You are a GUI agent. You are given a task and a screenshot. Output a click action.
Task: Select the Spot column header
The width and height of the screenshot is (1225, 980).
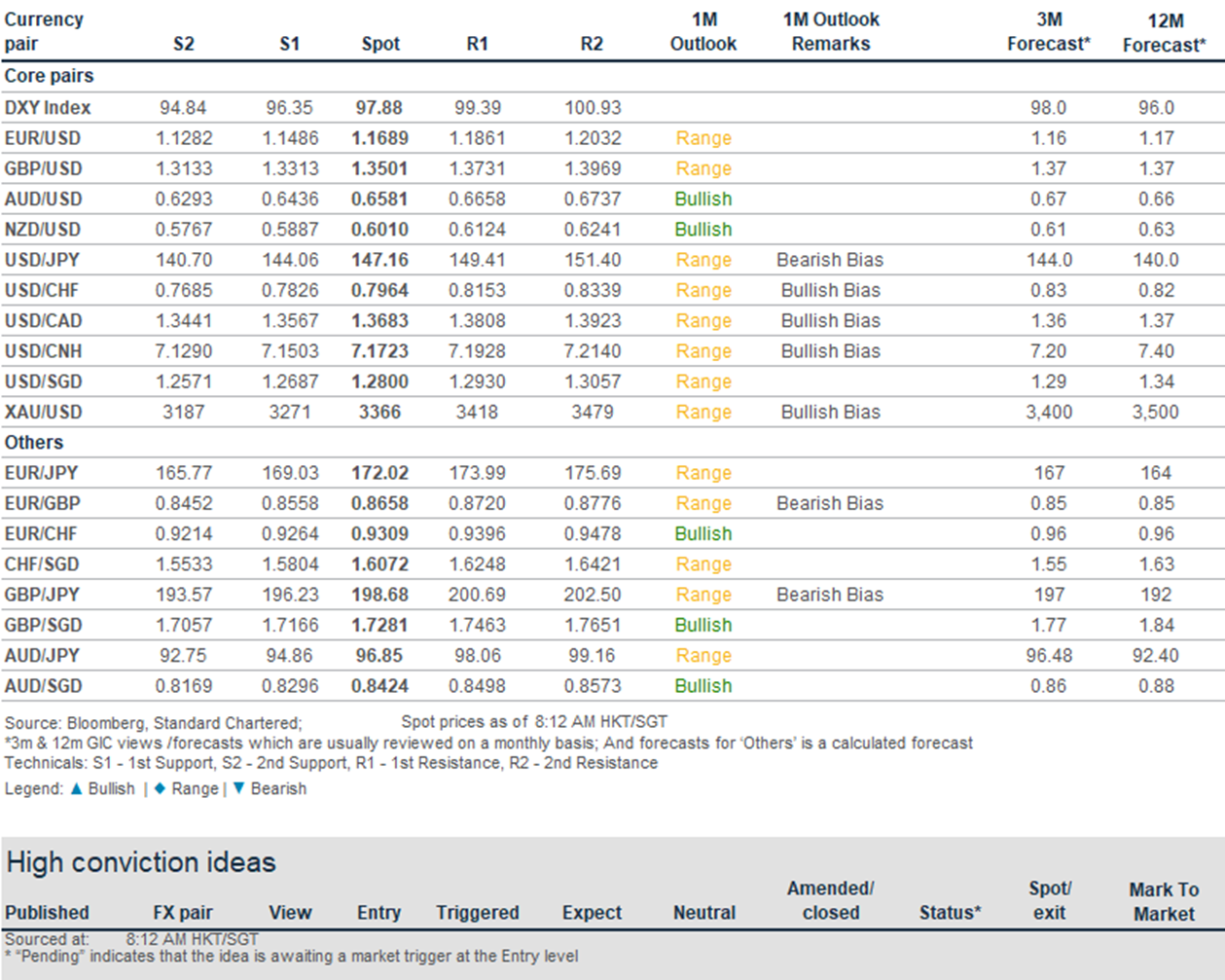coord(380,44)
